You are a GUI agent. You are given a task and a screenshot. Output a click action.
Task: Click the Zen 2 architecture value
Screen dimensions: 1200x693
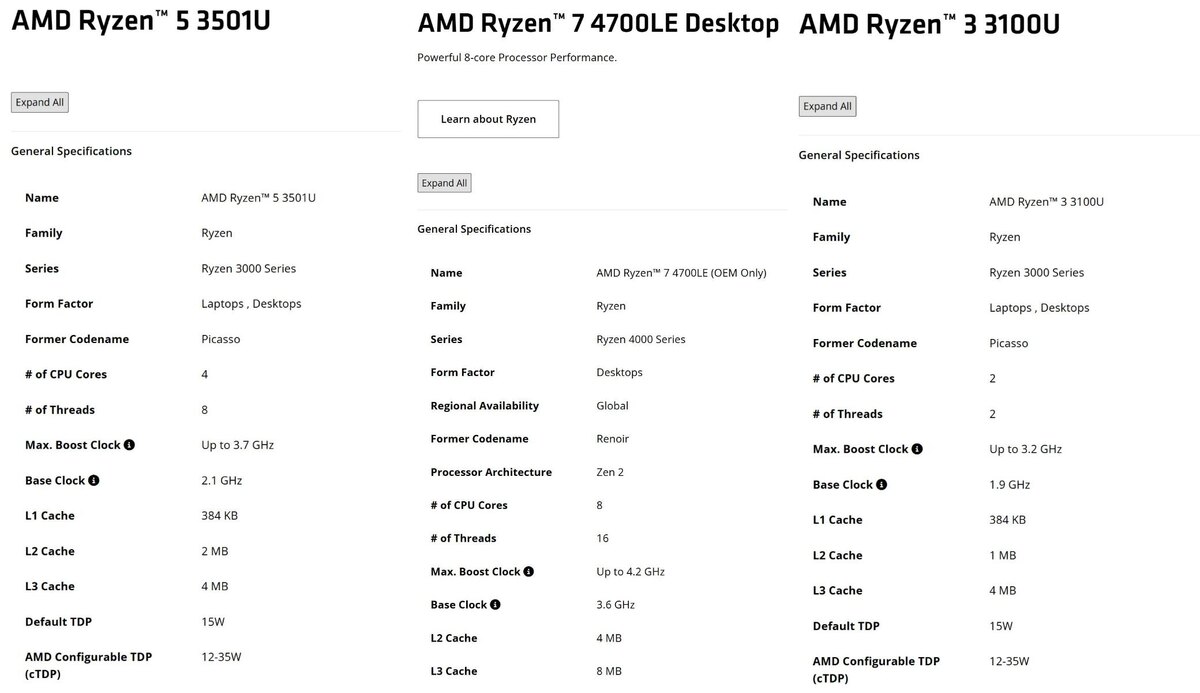click(x=613, y=472)
